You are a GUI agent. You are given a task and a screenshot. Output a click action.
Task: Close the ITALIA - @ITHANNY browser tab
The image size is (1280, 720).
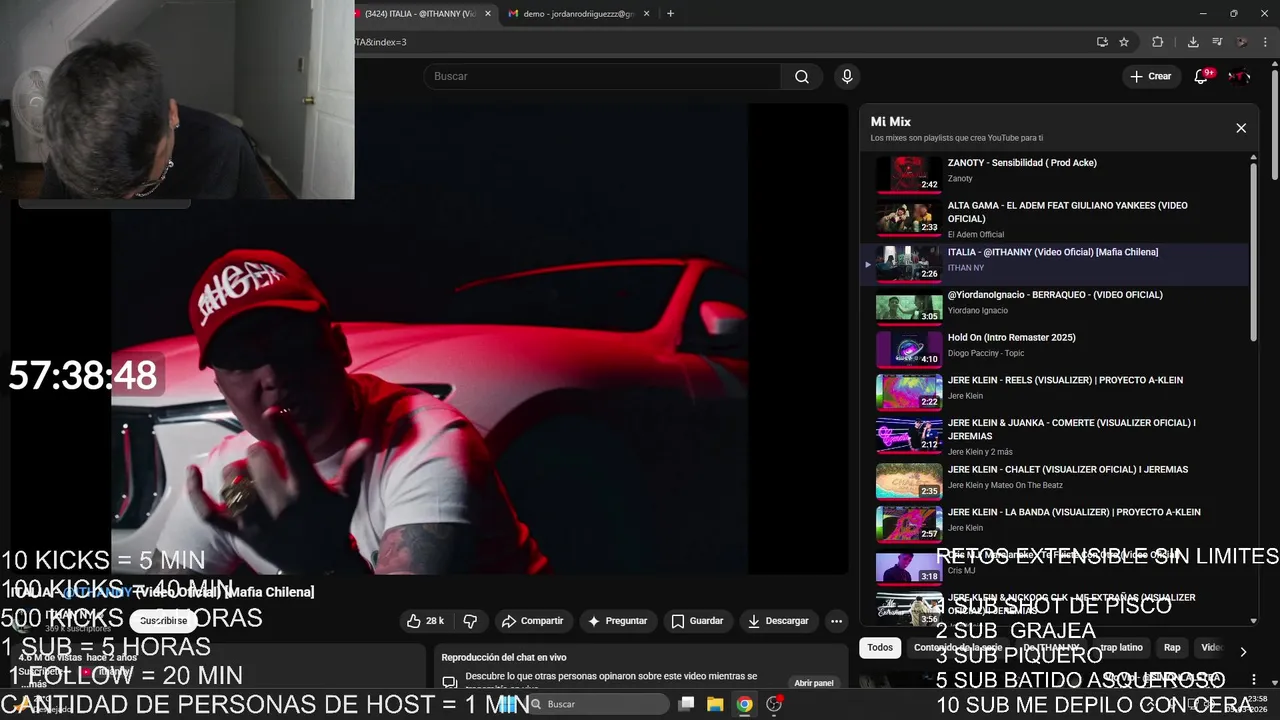click(488, 14)
